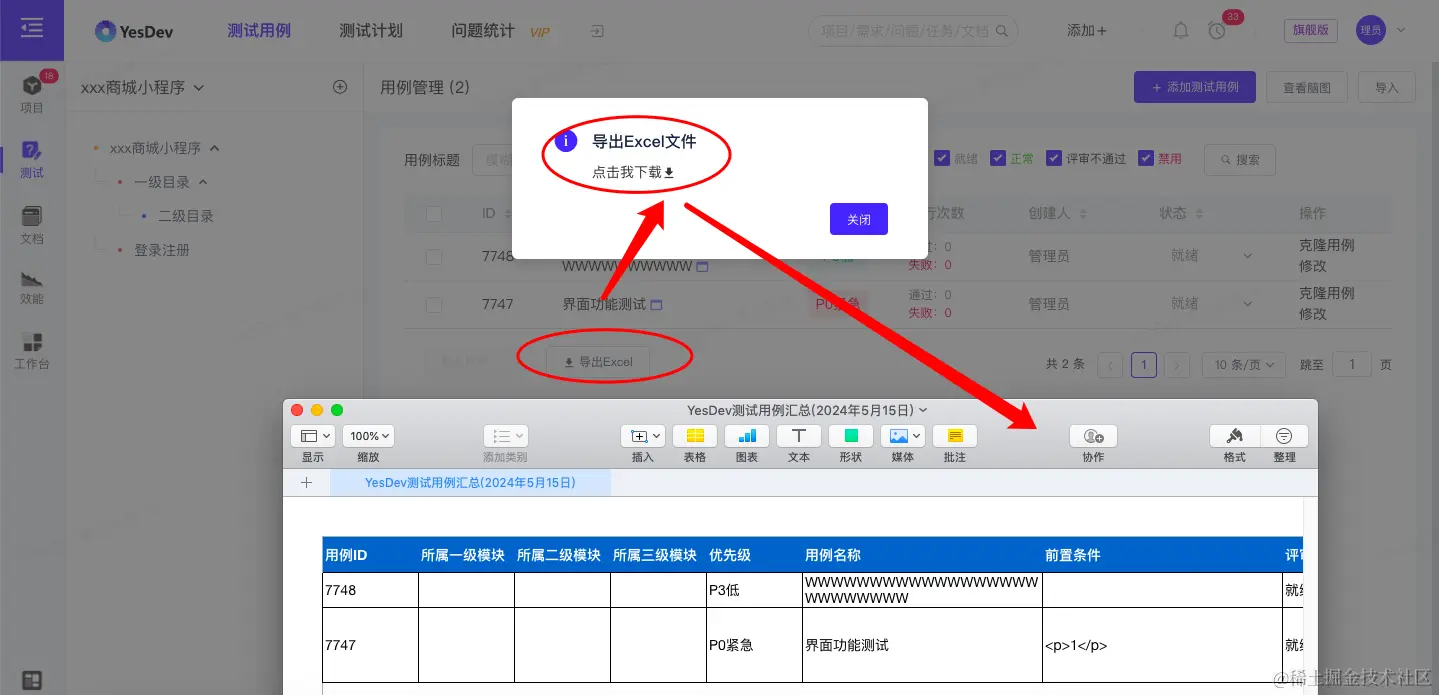Click the bottom-left sidebar layout icon

32,681
